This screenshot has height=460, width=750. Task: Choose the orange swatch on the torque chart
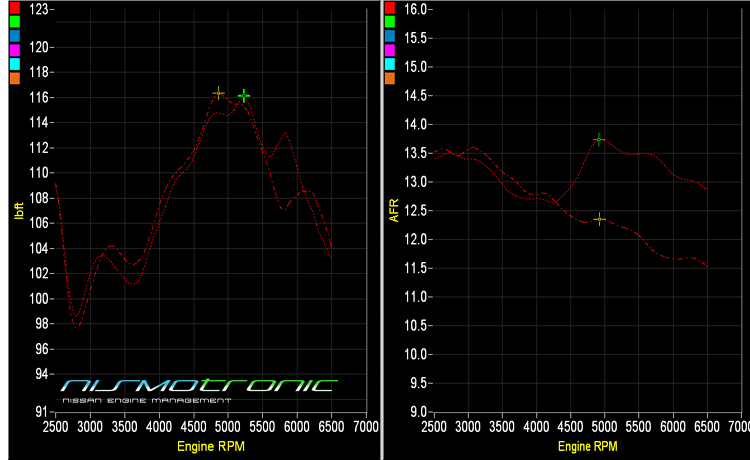point(14,78)
